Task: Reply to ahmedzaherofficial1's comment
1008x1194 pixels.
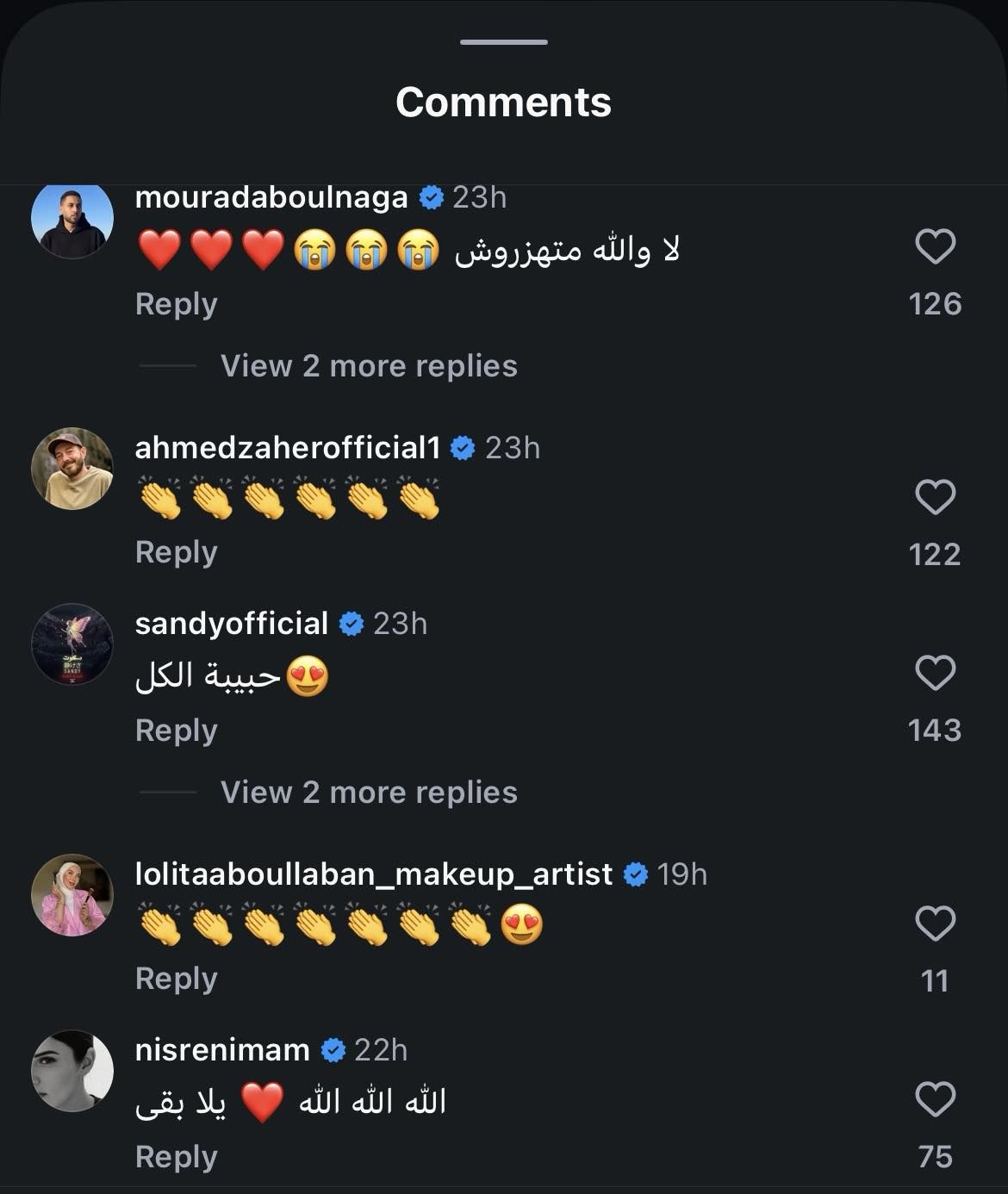Action: tap(176, 551)
